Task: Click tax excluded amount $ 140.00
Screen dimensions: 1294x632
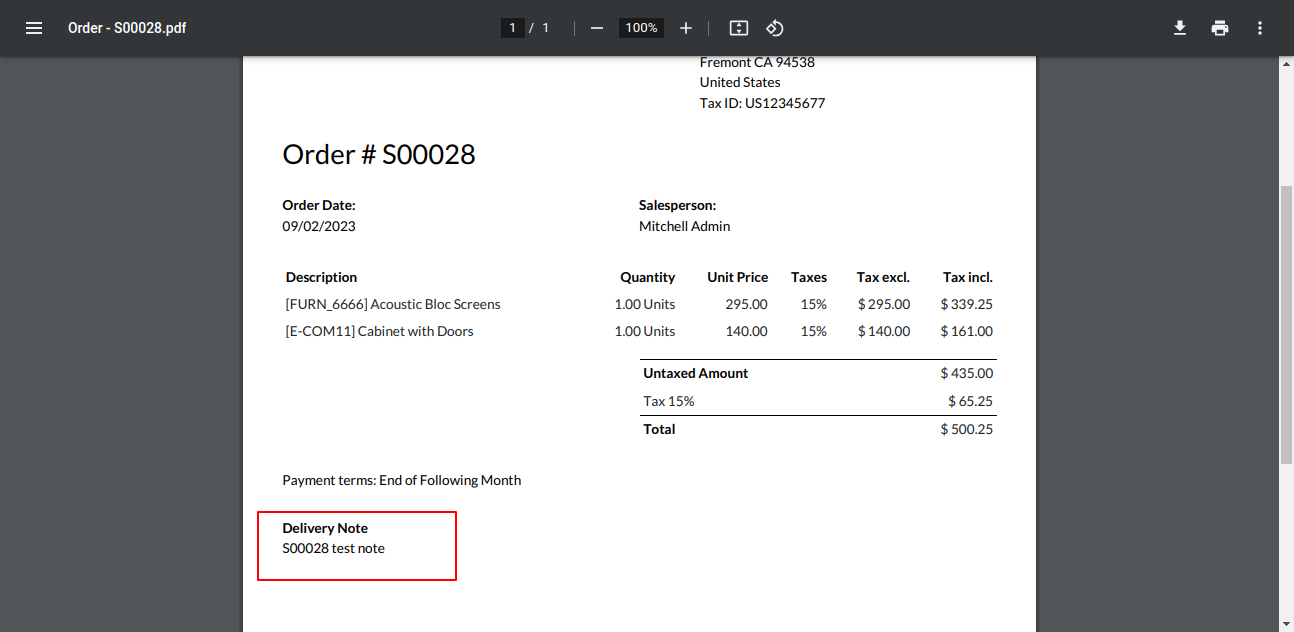Action: click(884, 331)
